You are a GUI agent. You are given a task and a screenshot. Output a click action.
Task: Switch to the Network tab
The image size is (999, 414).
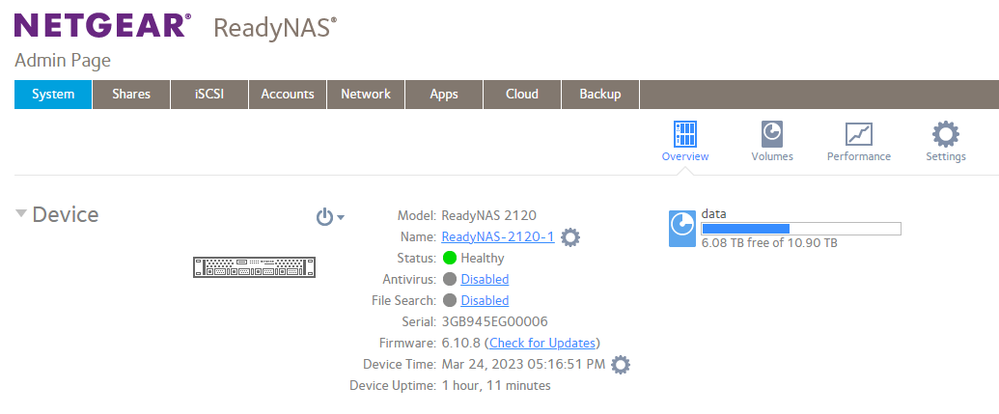[x=366, y=94]
